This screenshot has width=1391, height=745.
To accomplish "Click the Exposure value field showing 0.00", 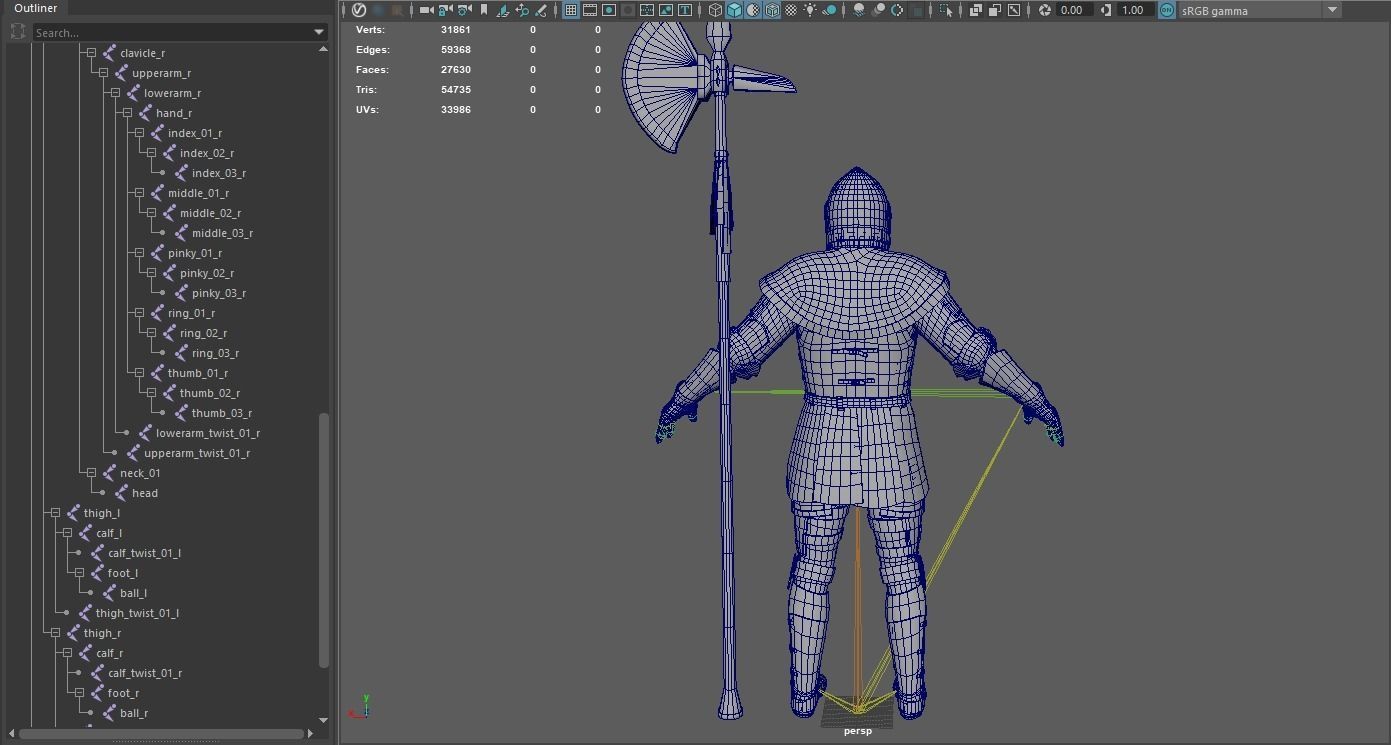I will pyautogui.click(x=1073, y=10).
